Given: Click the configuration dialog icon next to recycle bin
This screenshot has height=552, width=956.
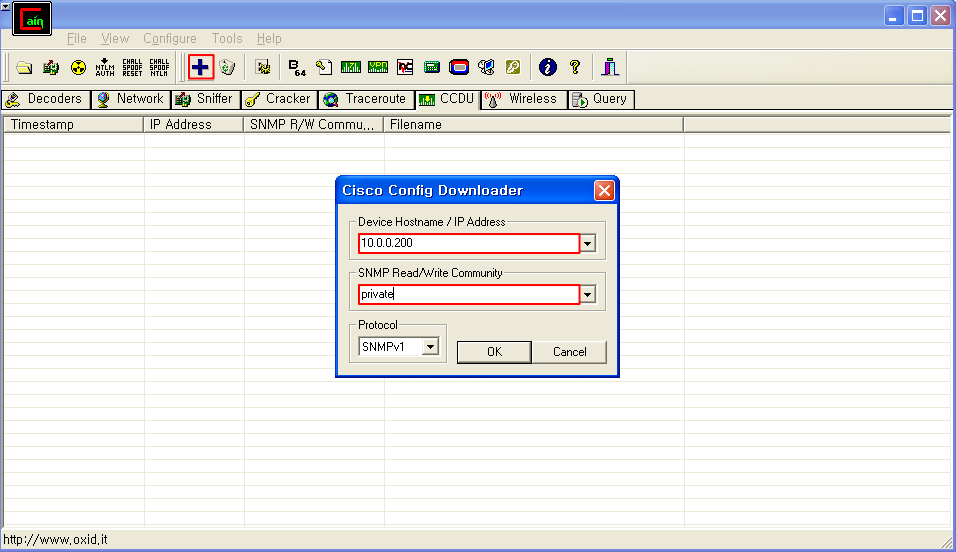Looking at the screenshot, I should pos(263,67).
